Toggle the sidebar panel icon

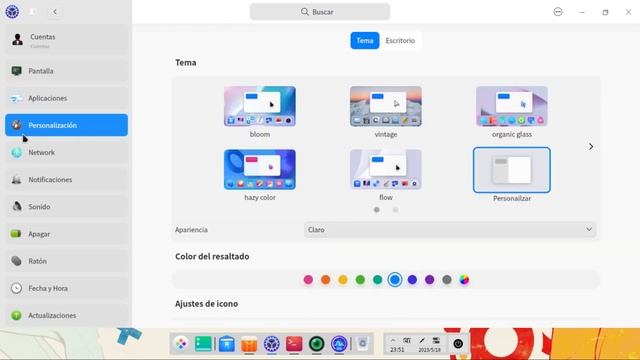[33, 12]
